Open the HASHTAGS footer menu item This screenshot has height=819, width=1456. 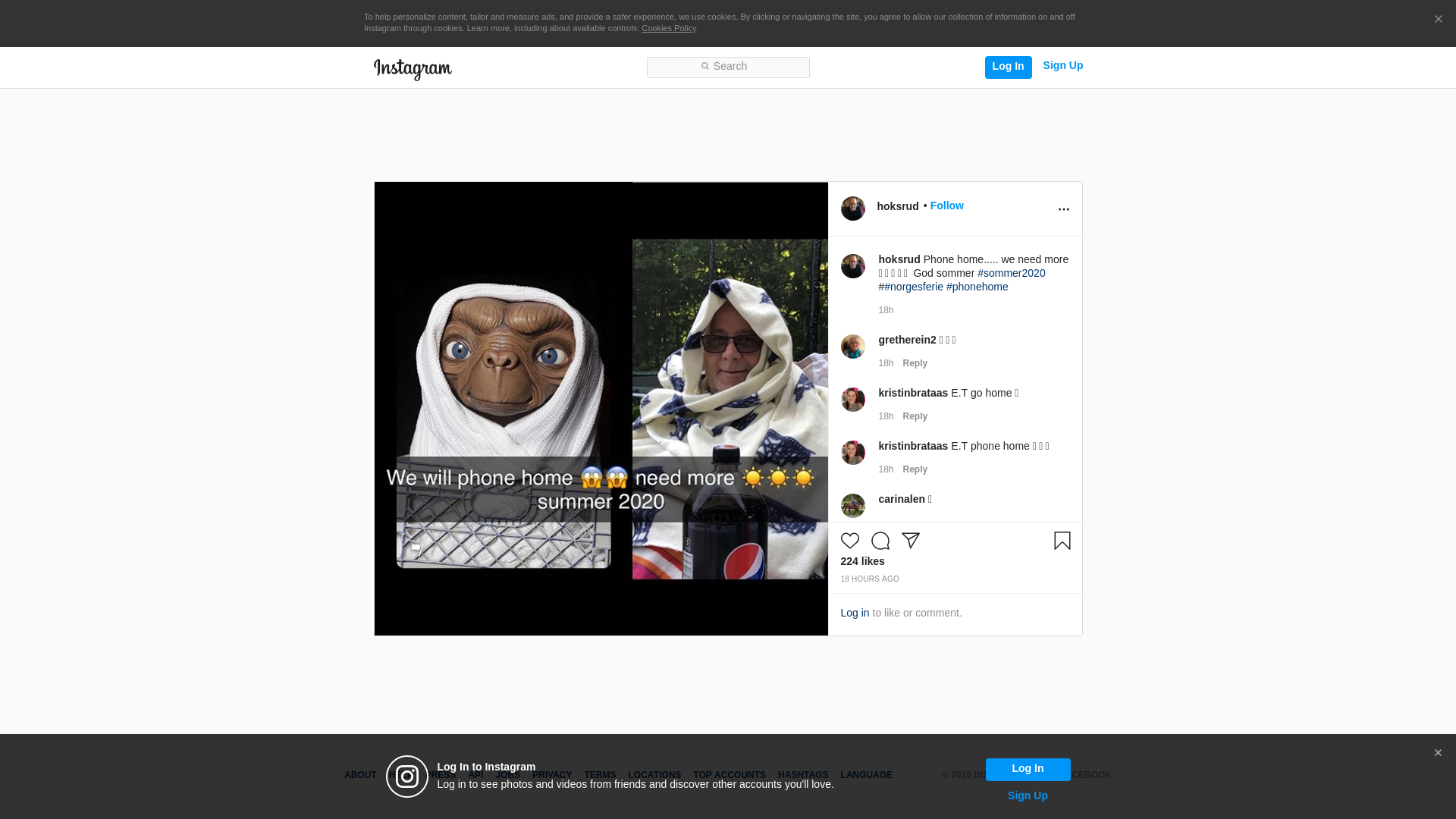pos(802,775)
